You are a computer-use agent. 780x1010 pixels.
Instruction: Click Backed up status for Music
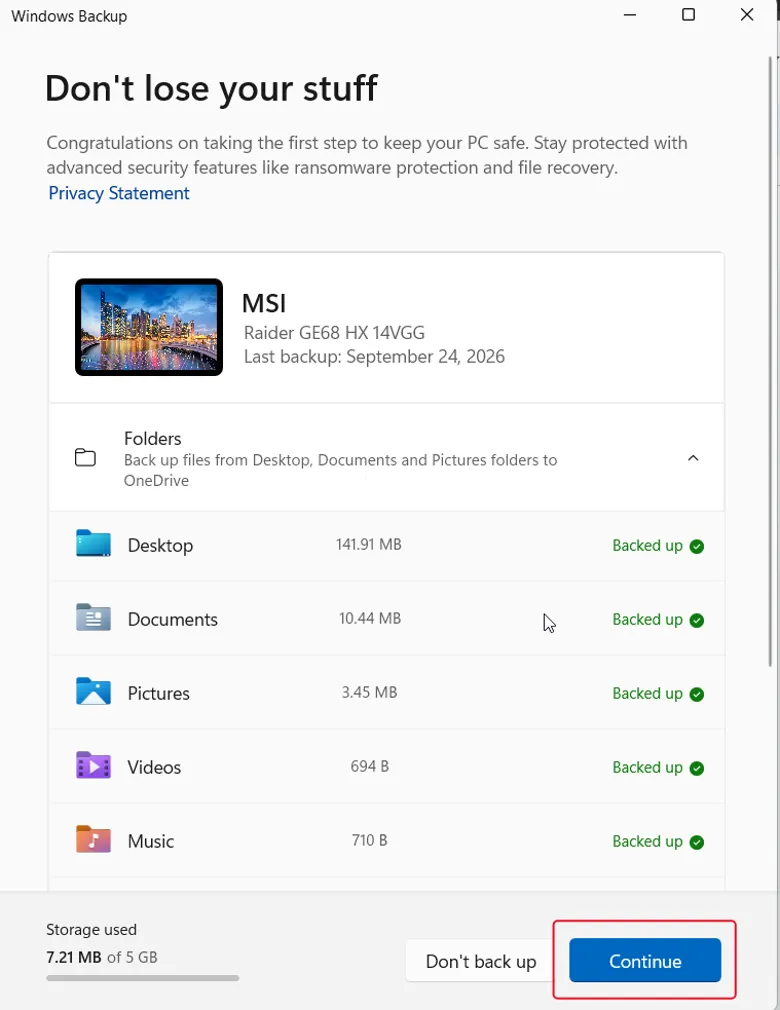click(647, 842)
